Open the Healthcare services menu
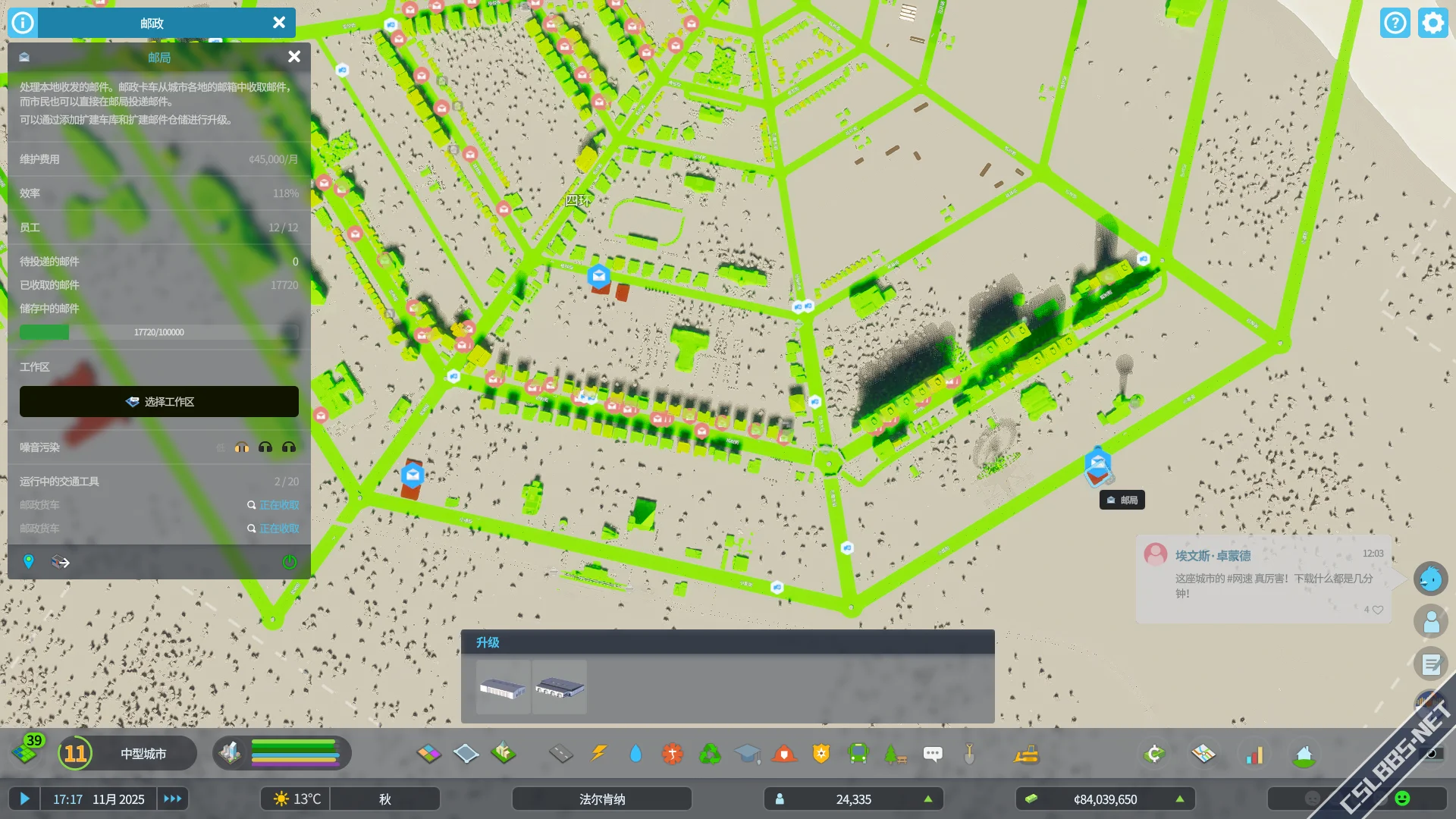Screen dimensions: 1456x819 tap(673, 754)
